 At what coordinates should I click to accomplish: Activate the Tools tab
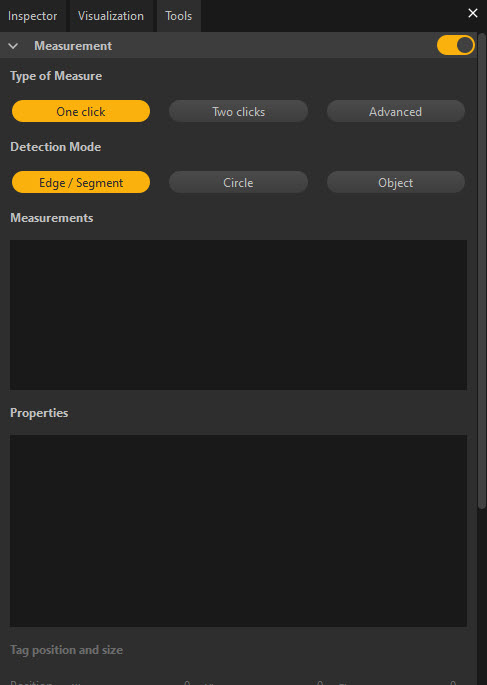pos(179,16)
